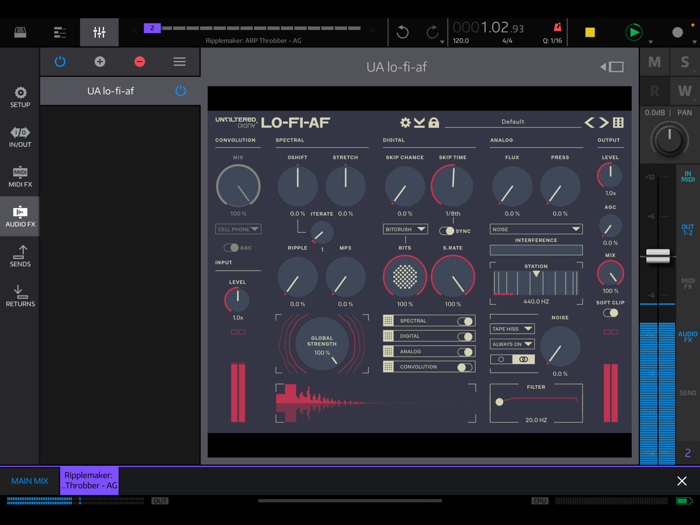Click the INTERFERENCE bar

536,250
